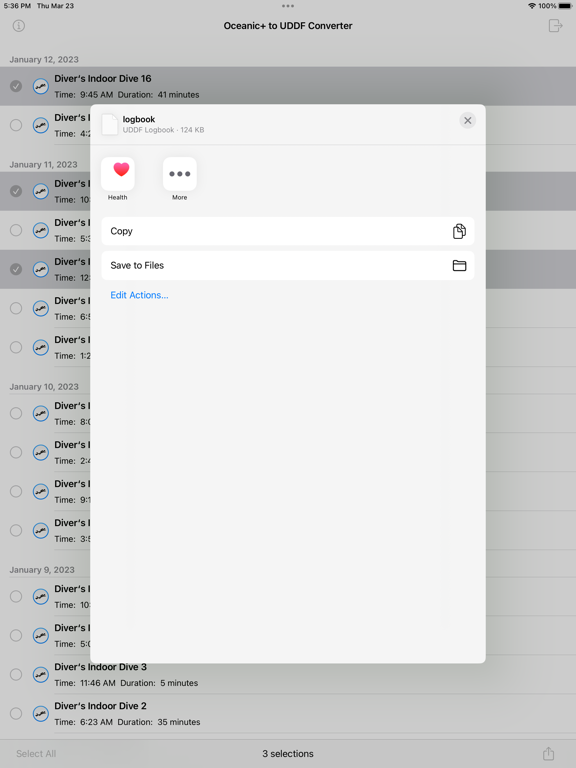Screen dimensions: 576x768
Task: Tap diver icon on Time 2:4 row
Action: 41,452
